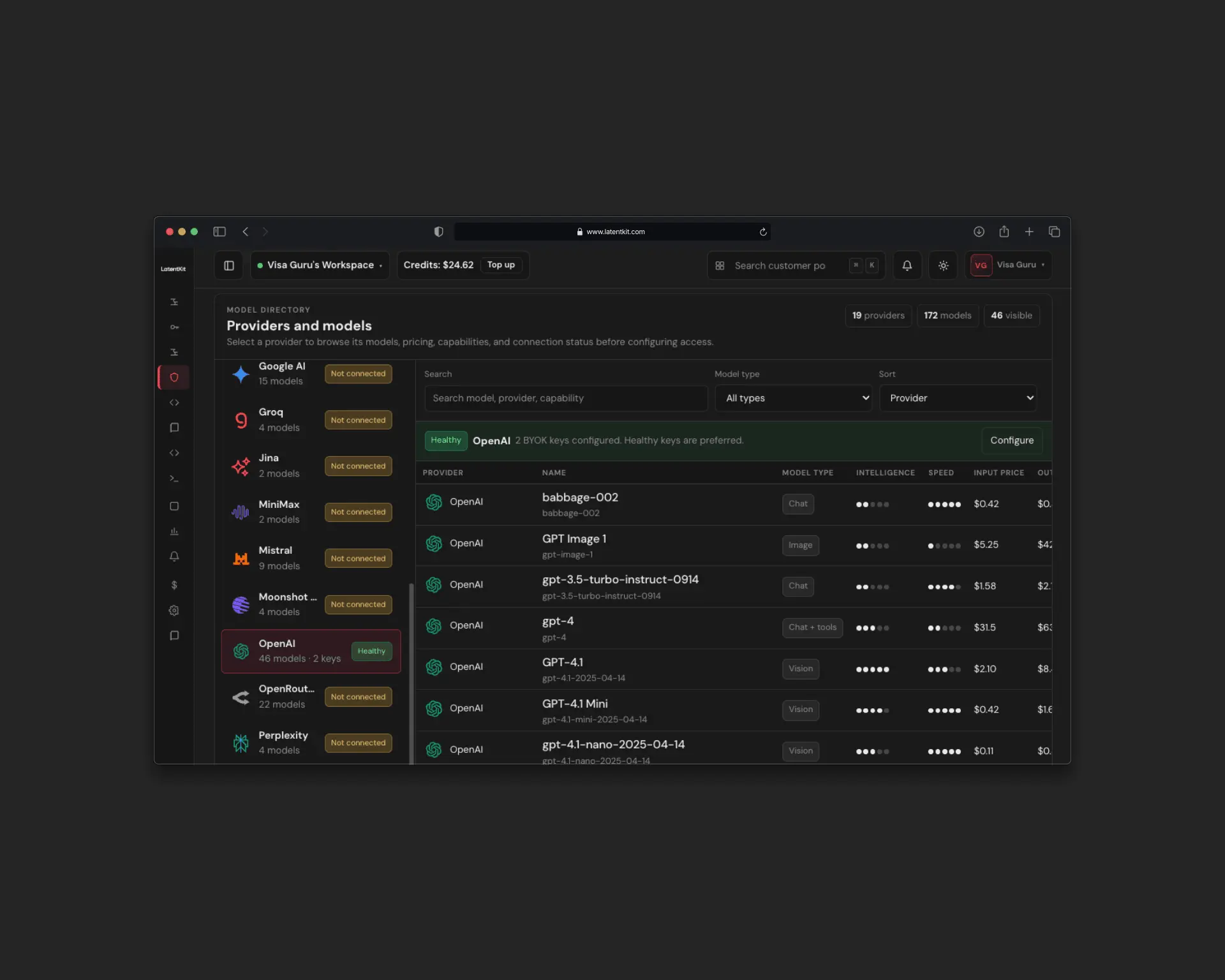
Task: Click the browser reload icon
Action: pyautogui.click(x=763, y=232)
